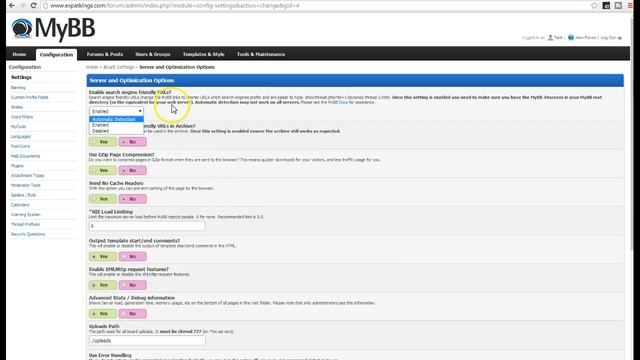Click the Log Out link
Screen dimensions: 640x360
tap(608, 38)
